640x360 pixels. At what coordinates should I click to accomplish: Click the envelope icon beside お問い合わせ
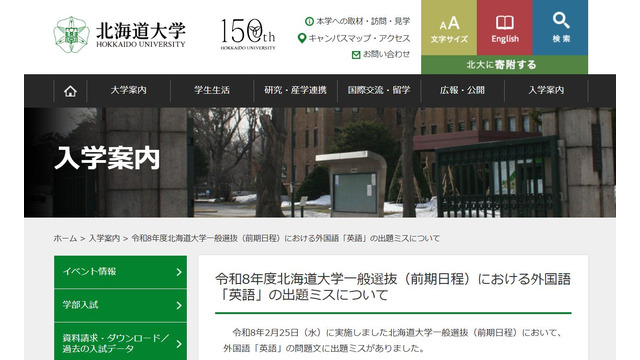356,54
